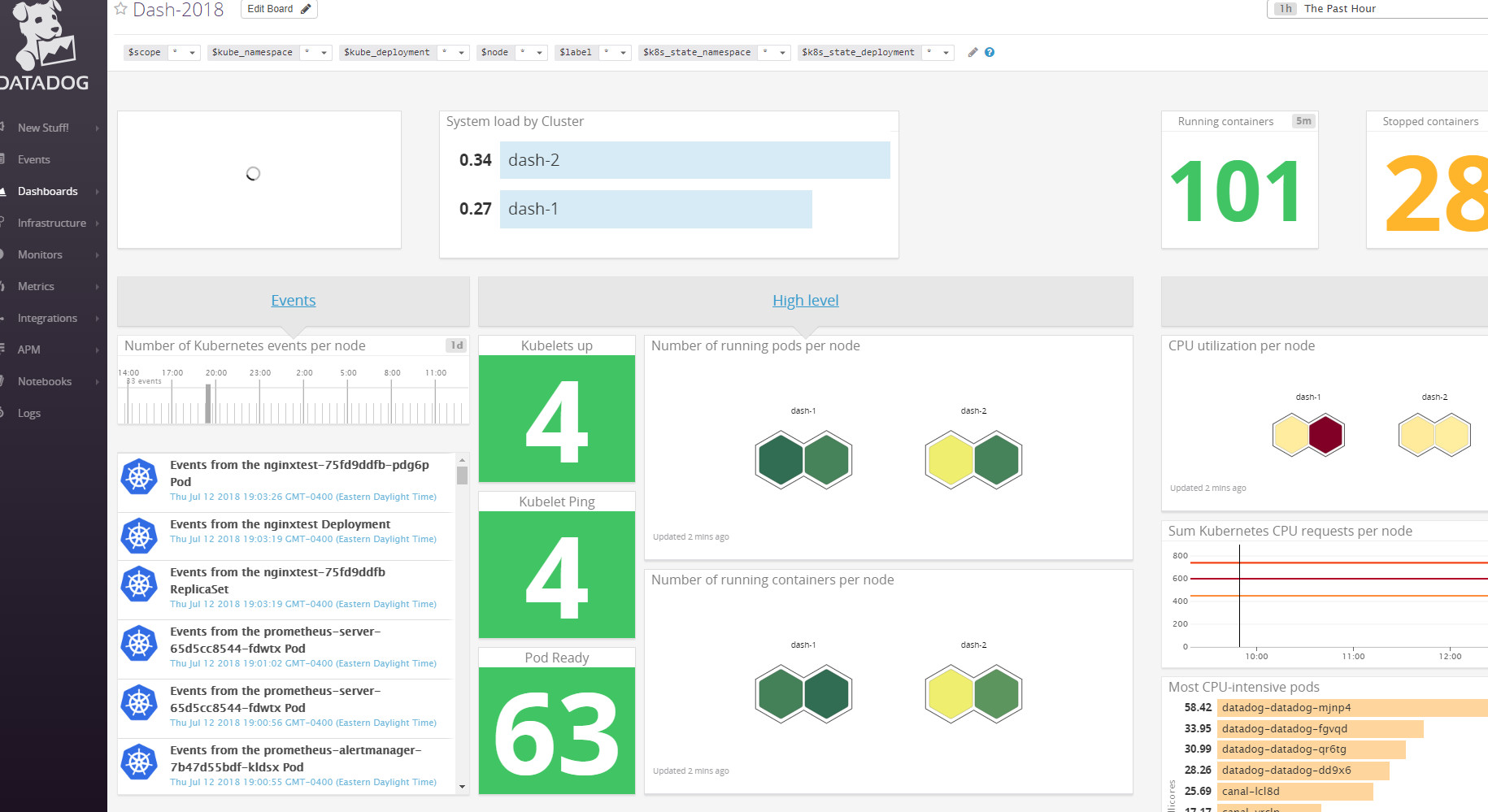The width and height of the screenshot is (1488, 812).
Task: Click the dark red dash-1 CPU hexagon
Action: (x=1325, y=435)
